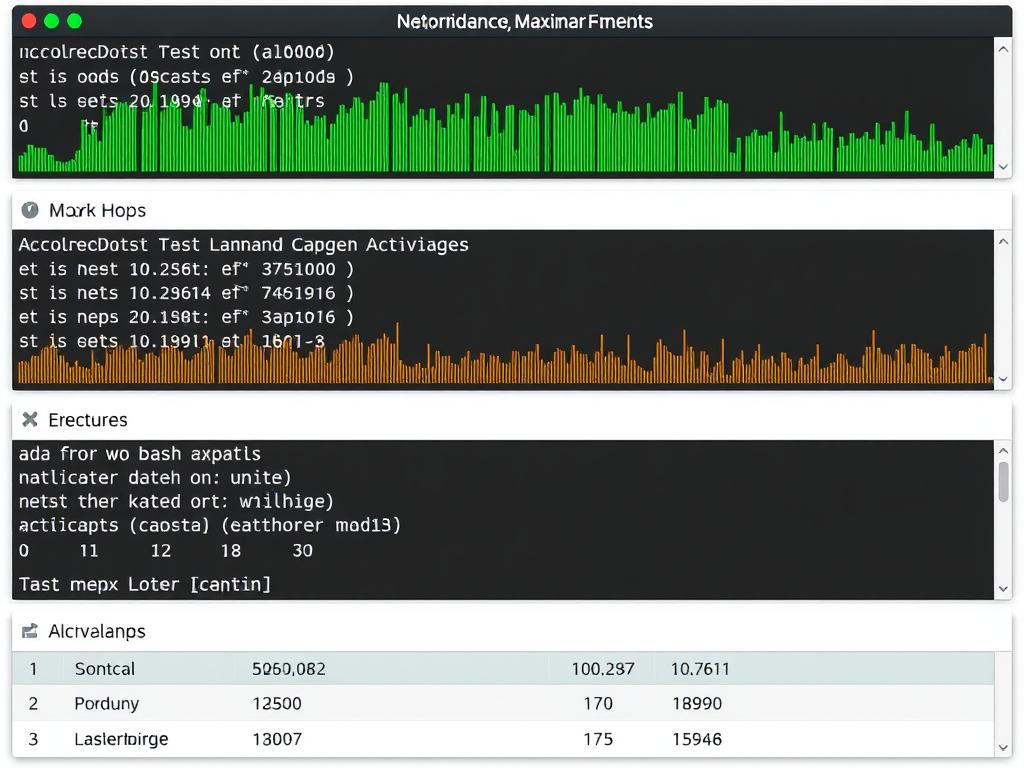Click the scroll-up arrow in the Mark Hops panel
Viewport: 1024px width, 768px height.
tap(1003, 240)
